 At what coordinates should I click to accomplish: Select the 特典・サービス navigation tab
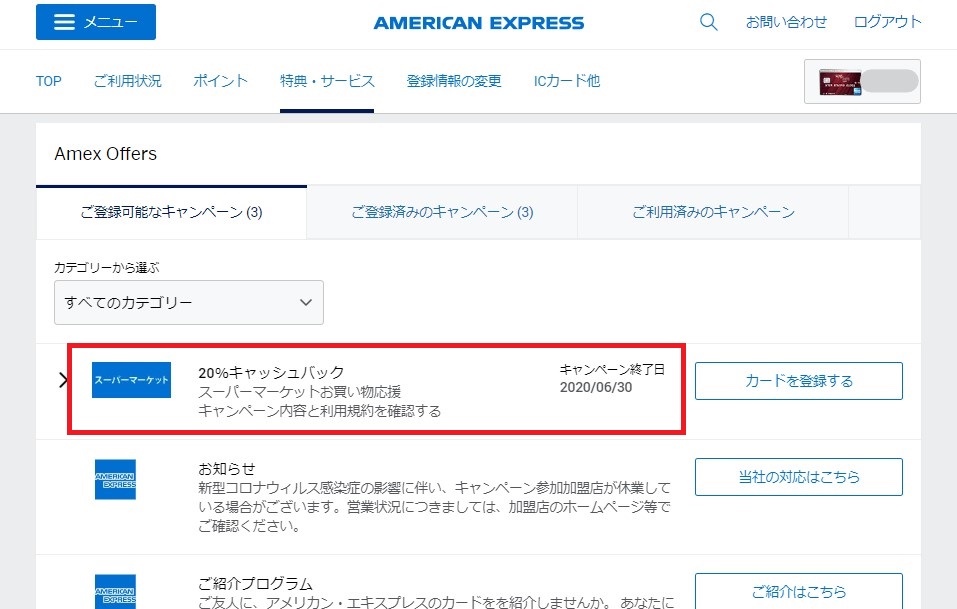[x=327, y=81]
